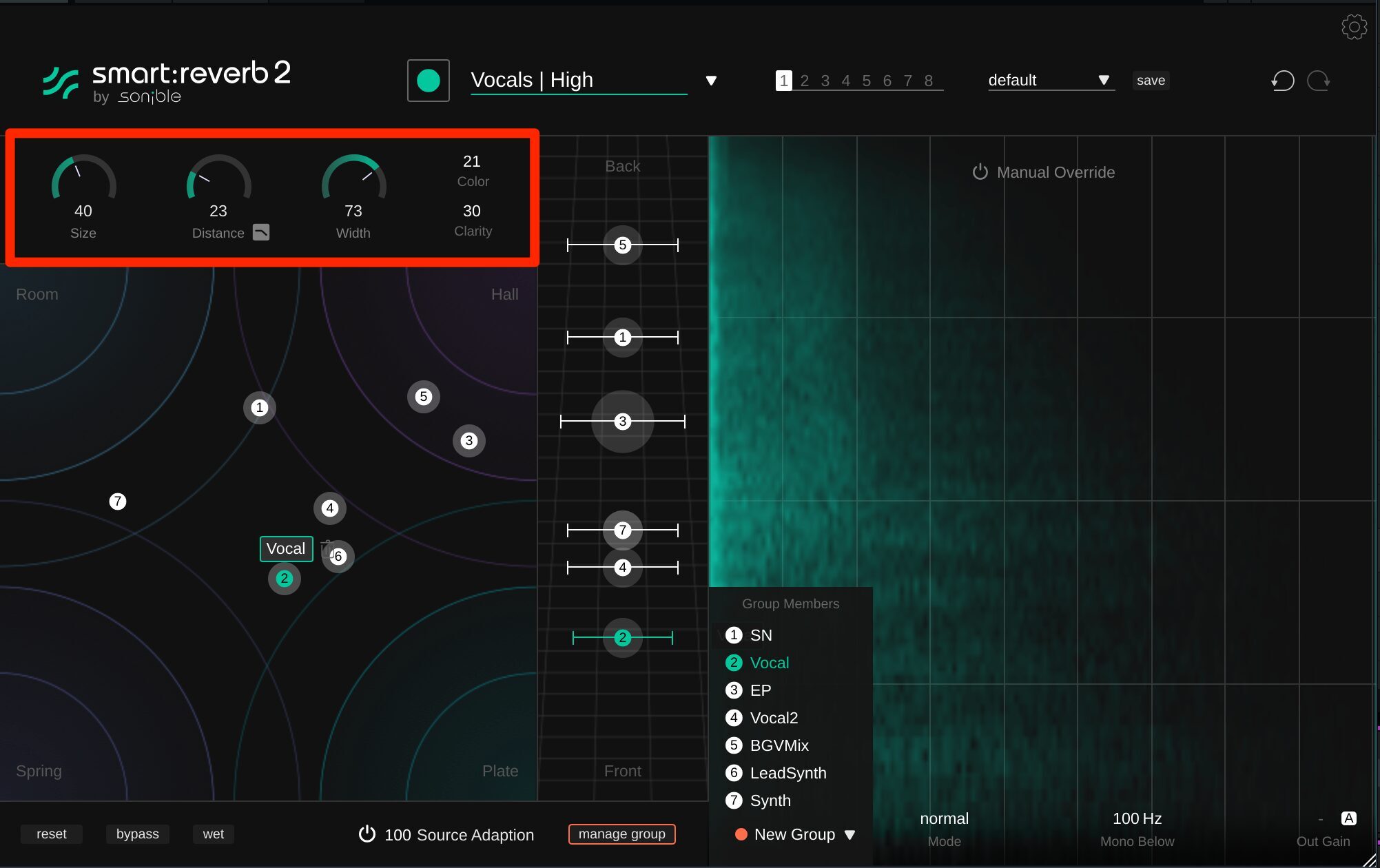
Task: Click the reset button
Action: tap(52, 834)
